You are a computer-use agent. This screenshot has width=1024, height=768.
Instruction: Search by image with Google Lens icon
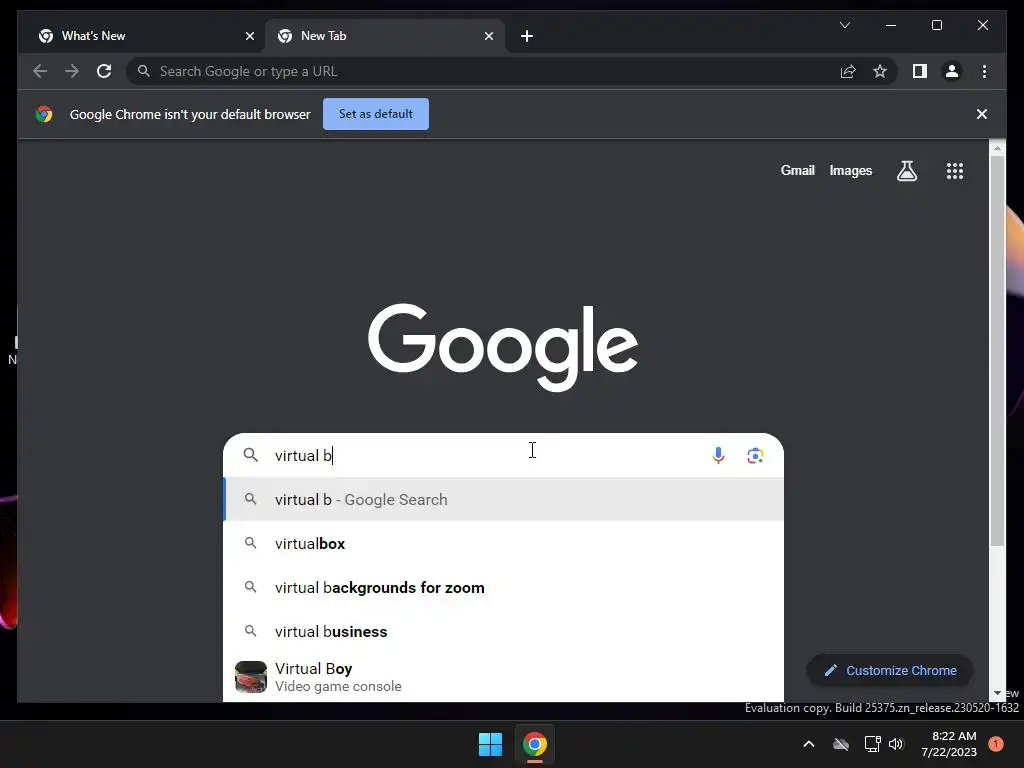pyautogui.click(x=755, y=455)
